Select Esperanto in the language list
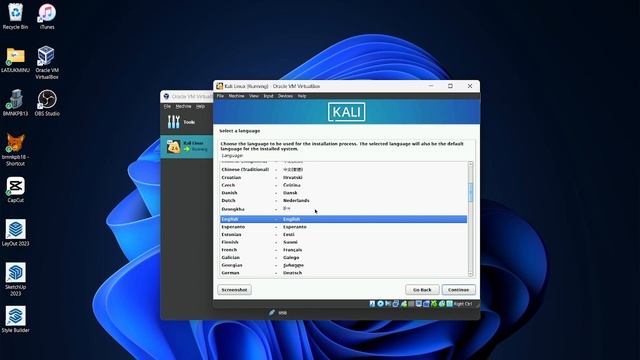The height and width of the screenshot is (360, 640). click(x=343, y=227)
